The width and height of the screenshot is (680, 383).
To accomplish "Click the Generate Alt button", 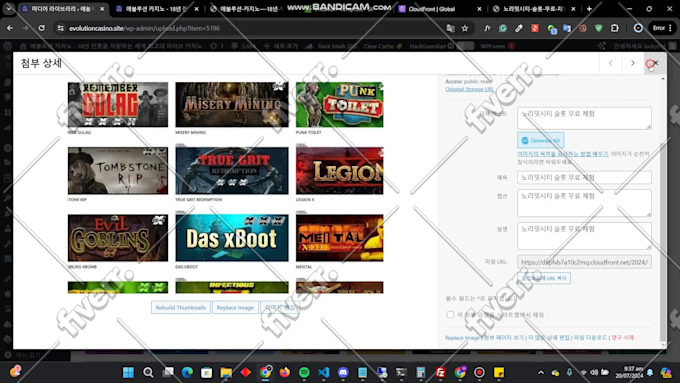I will click(540, 141).
